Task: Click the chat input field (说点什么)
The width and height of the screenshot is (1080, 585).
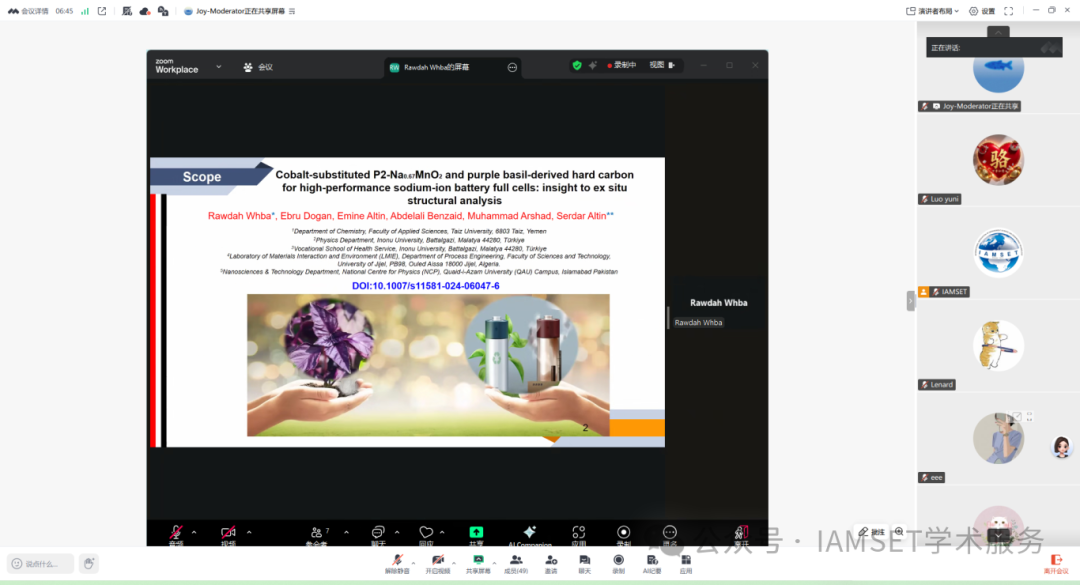Action: tap(40, 563)
